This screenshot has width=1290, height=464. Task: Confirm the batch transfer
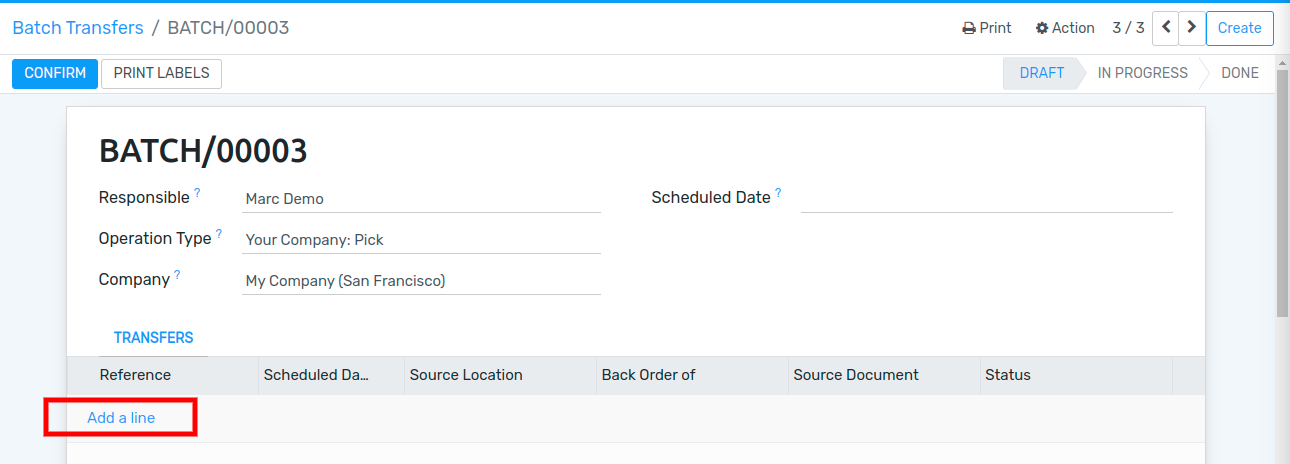pos(55,73)
